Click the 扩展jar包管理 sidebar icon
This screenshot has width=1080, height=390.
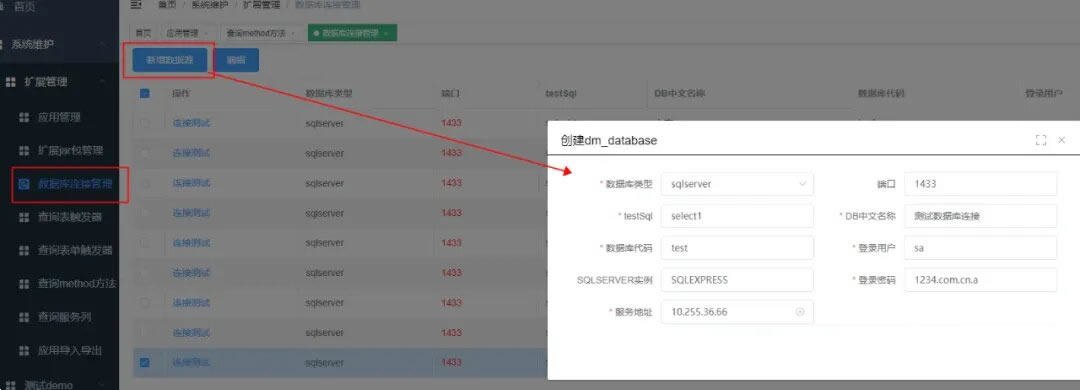click(x=24, y=150)
